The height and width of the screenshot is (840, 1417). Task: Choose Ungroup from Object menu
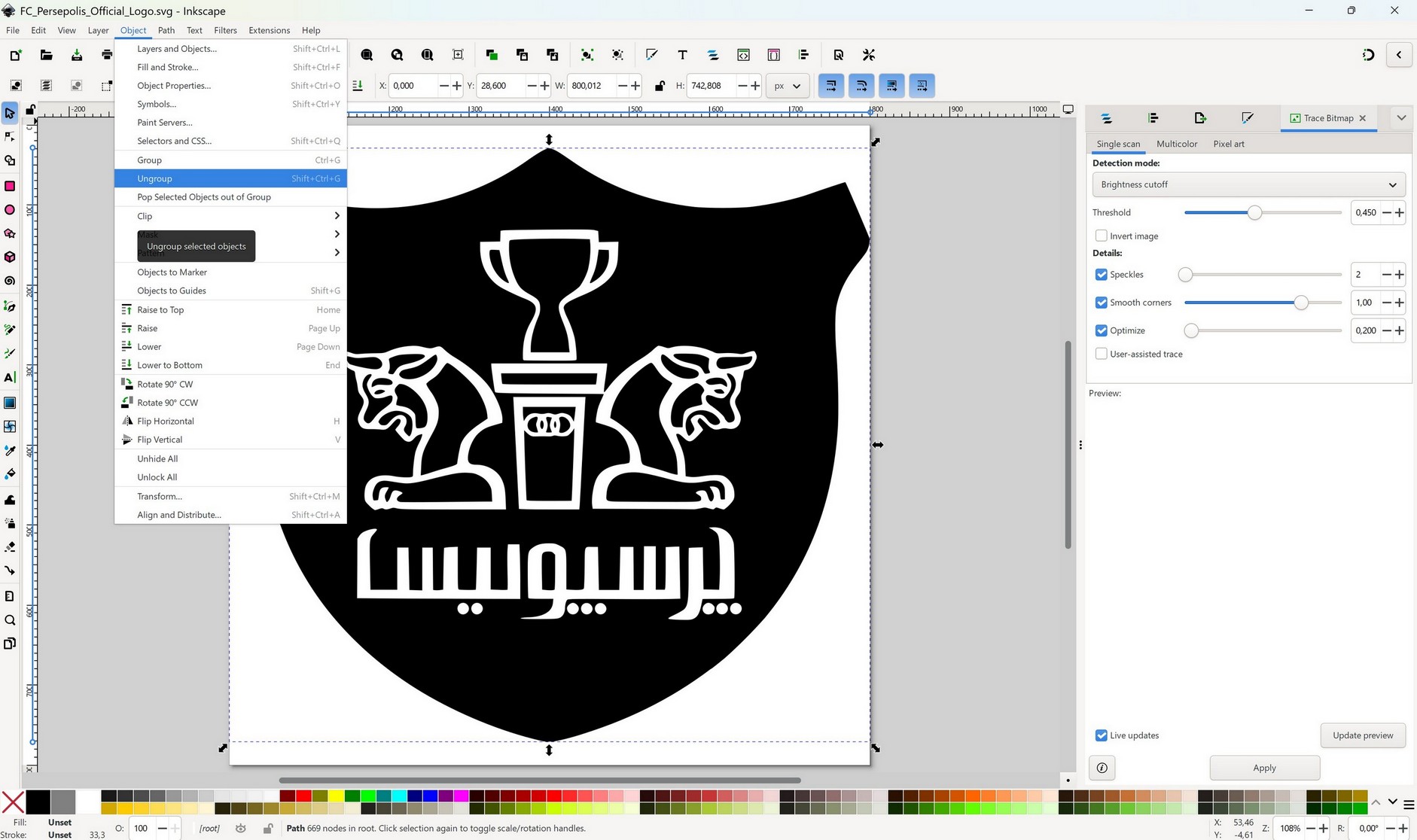(x=230, y=178)
